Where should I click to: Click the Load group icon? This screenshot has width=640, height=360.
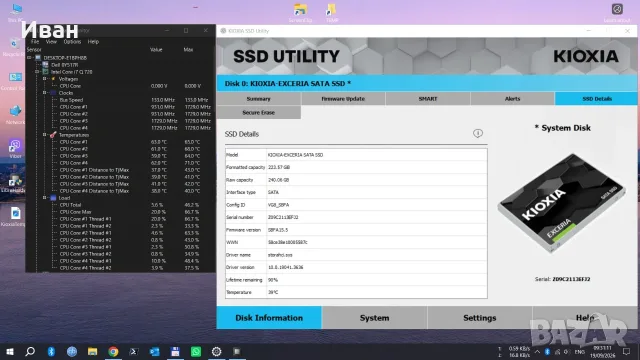pyautogui.click(x=53, y=198)
